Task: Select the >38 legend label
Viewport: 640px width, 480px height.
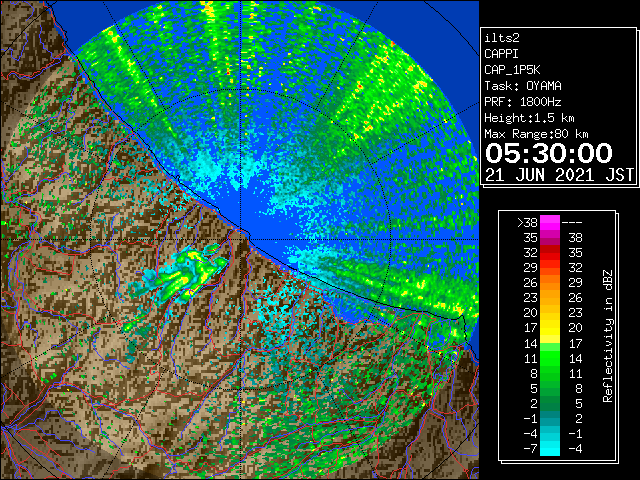Action: [527, 223]
